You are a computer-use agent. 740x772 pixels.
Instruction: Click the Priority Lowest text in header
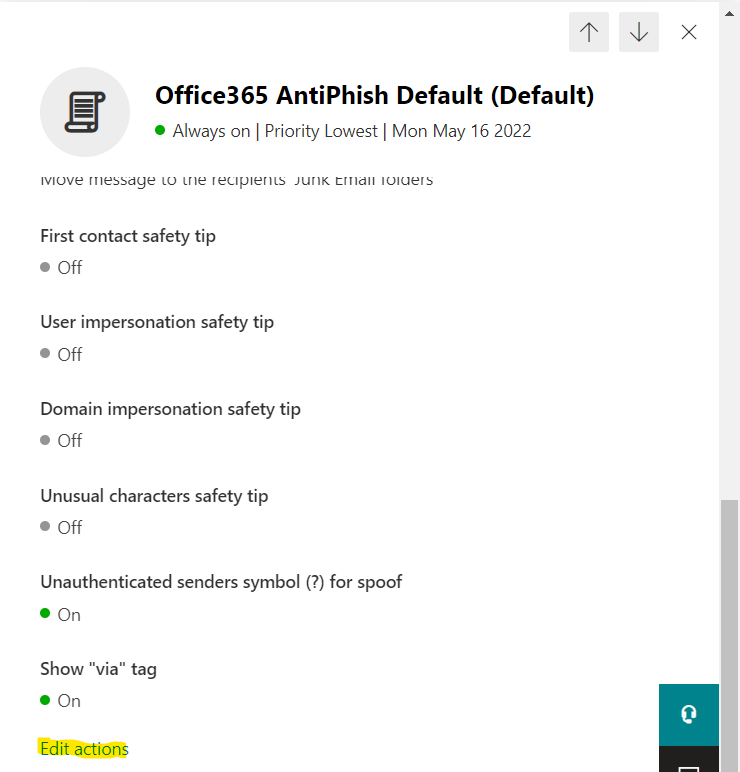(321, 131)
